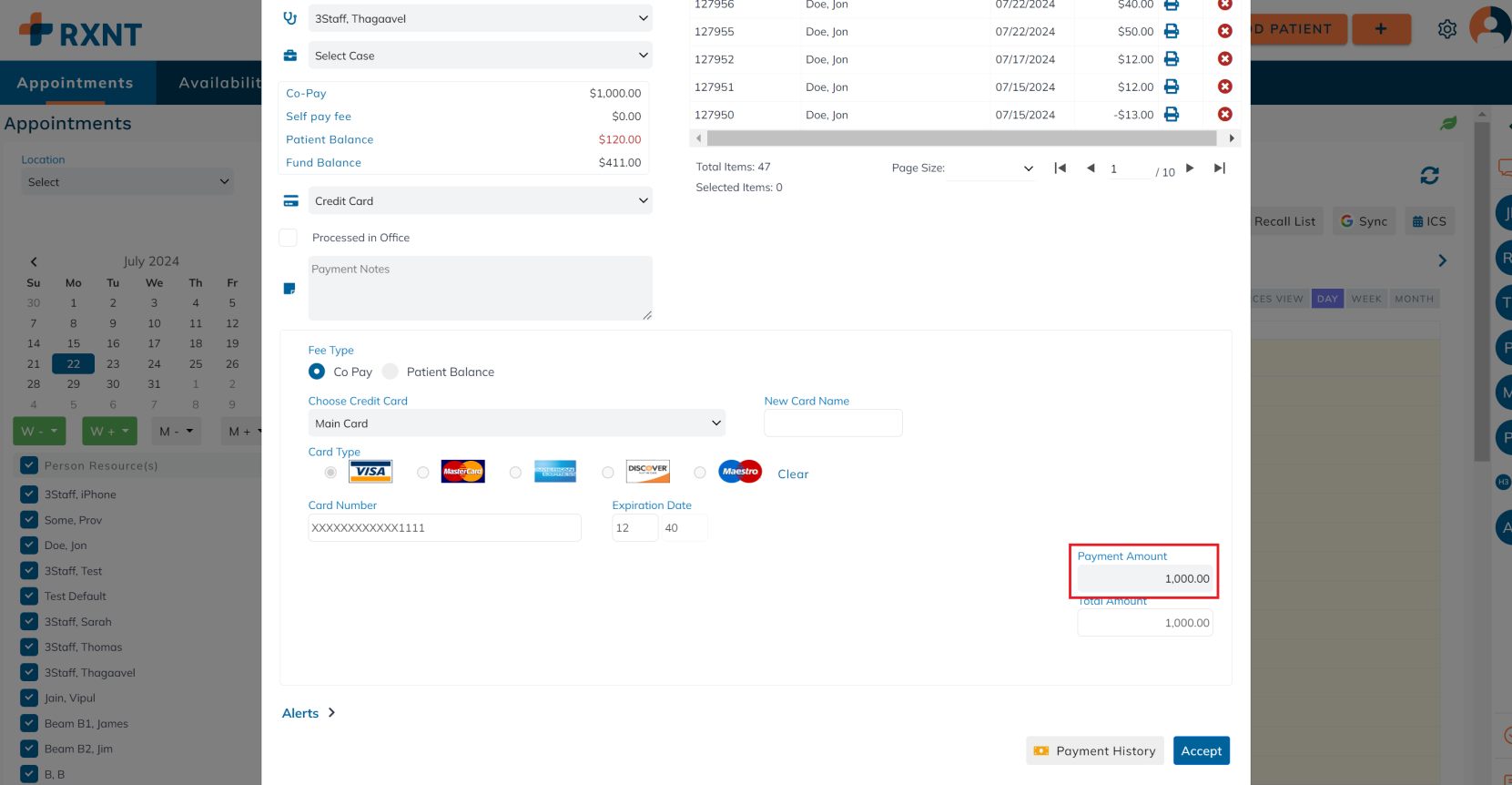Open the Credit Card payment method dropdown
The width and height of the screenshot is (1512, 785).
480,201
